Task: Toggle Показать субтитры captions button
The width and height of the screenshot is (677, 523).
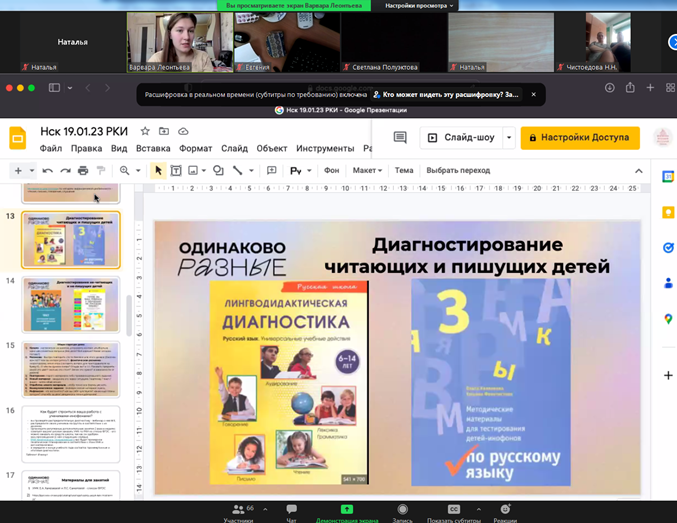Action: coord(453,511)
